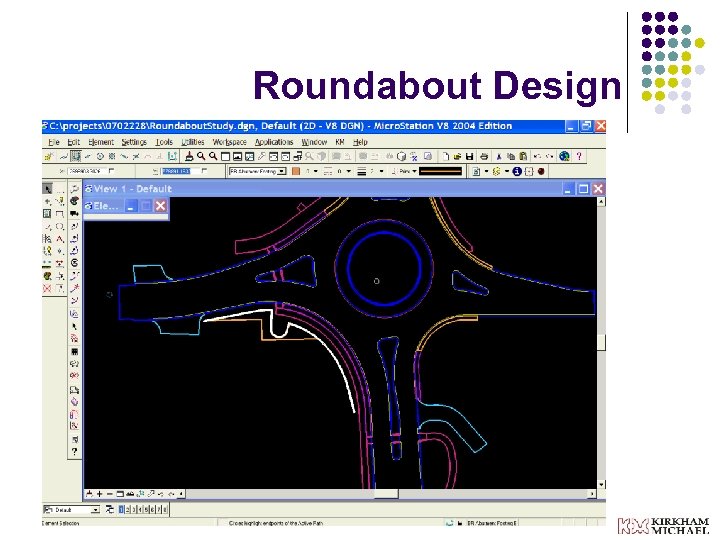
Task: Click the horizontal scrollbar thumb
Action: pyautogui.click(x=386, y=494)
